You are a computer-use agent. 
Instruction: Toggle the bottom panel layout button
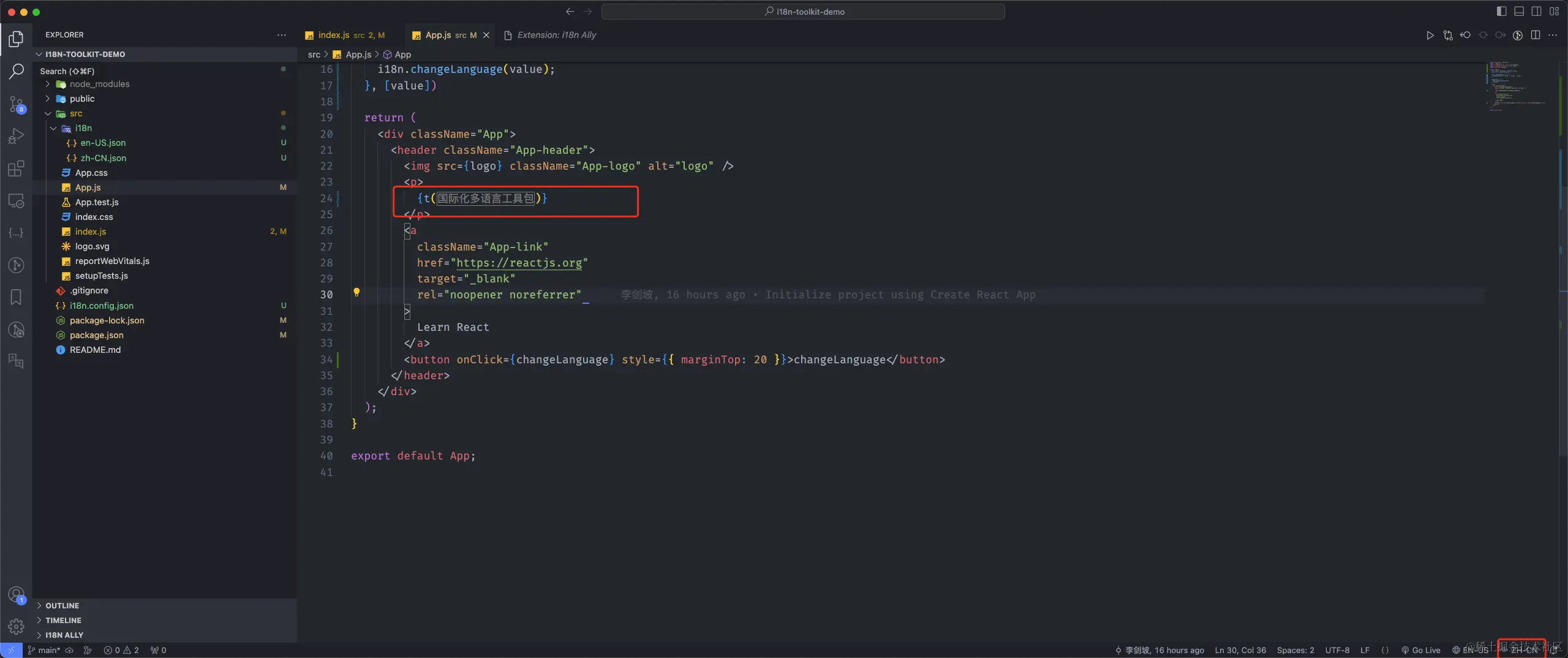(1519, 12)
